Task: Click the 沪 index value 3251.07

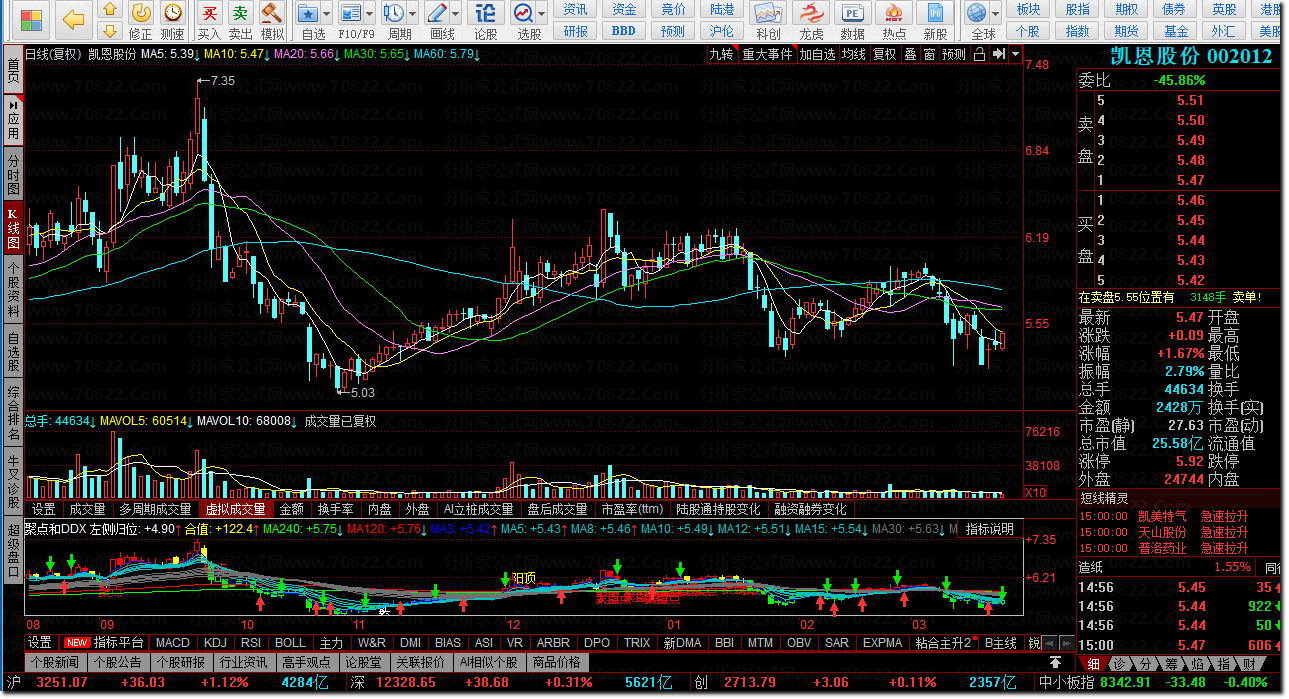Action: (x=62, y=682)
